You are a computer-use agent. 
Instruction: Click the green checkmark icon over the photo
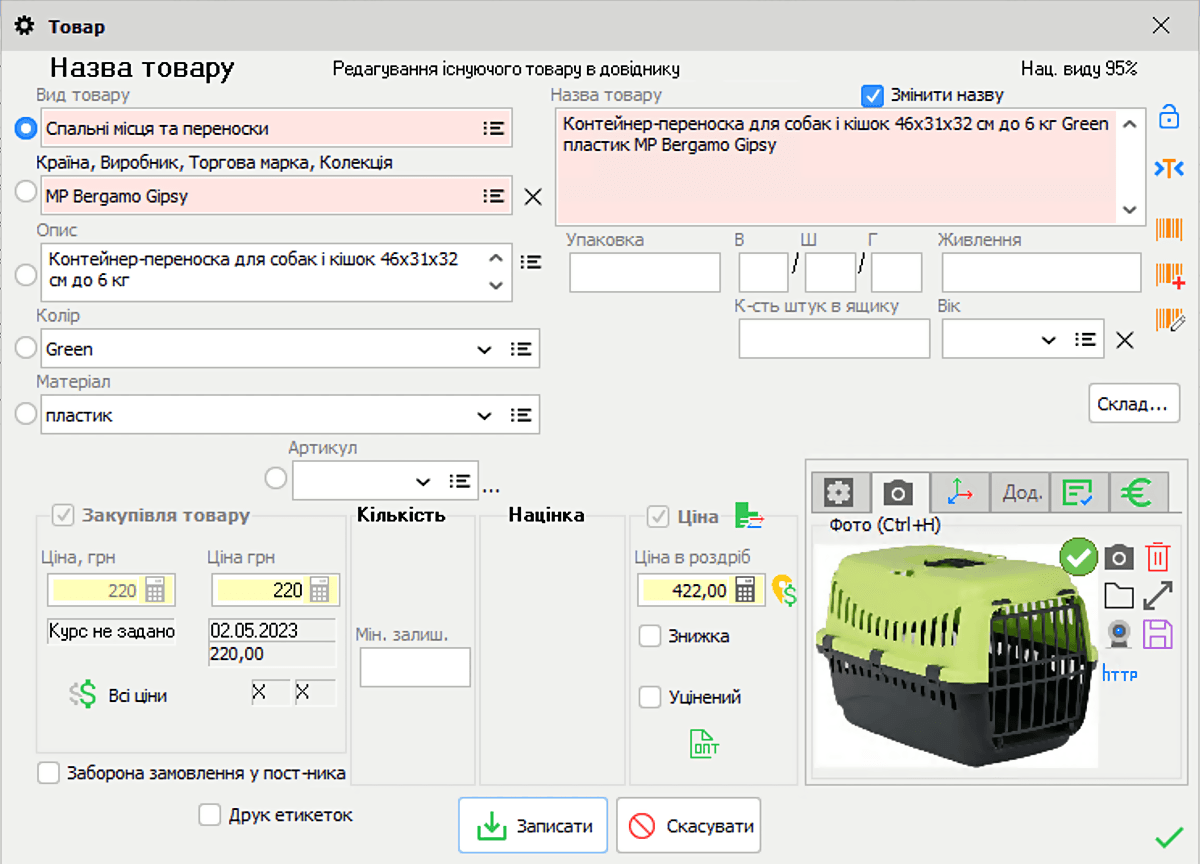coord(1078,557)
